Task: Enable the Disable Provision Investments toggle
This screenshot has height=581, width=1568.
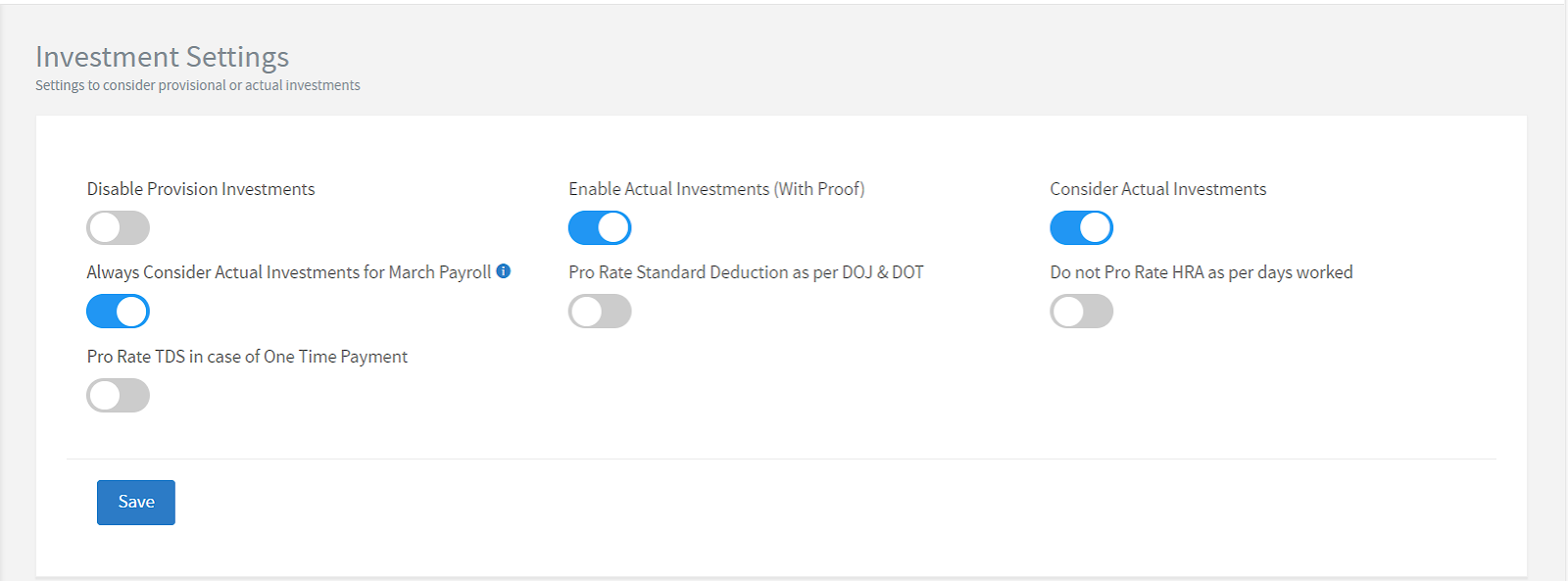Action: [118, 228]
